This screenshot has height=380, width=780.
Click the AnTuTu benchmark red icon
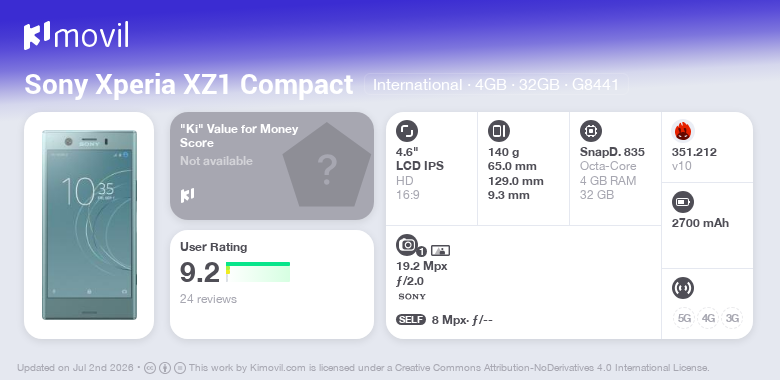(683, 131)
